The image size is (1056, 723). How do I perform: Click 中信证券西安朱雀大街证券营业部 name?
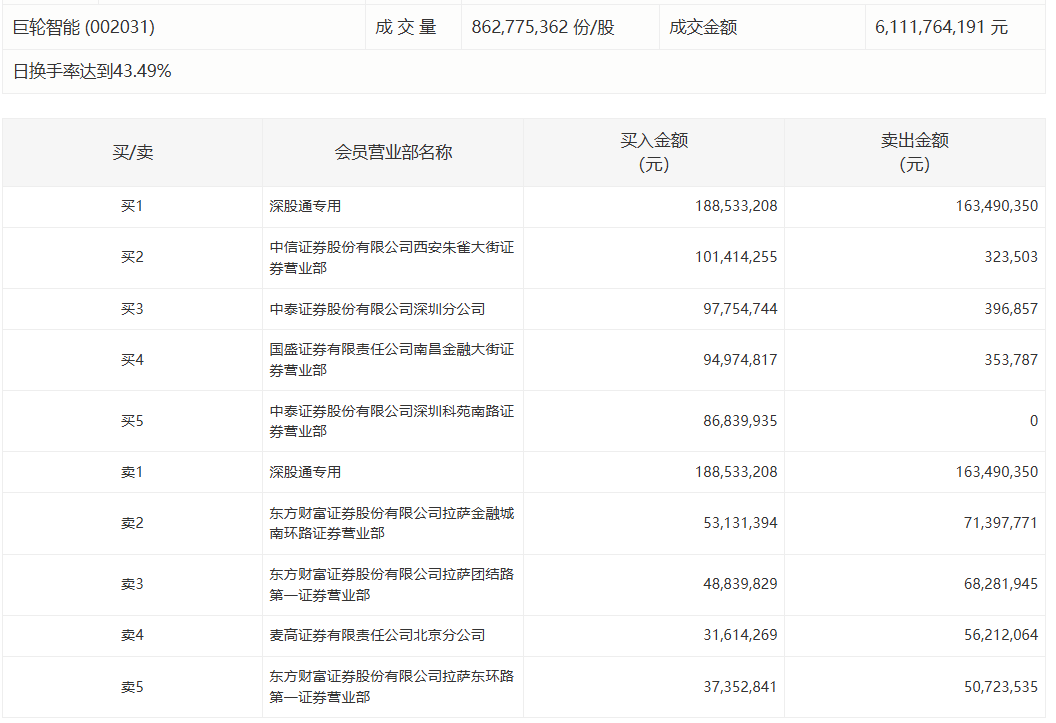pyautogui.click(x=392, y=257)
